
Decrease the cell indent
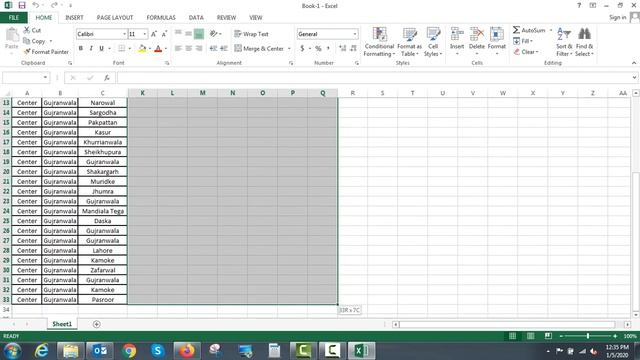pyautogui.click(x=213, y=48)
